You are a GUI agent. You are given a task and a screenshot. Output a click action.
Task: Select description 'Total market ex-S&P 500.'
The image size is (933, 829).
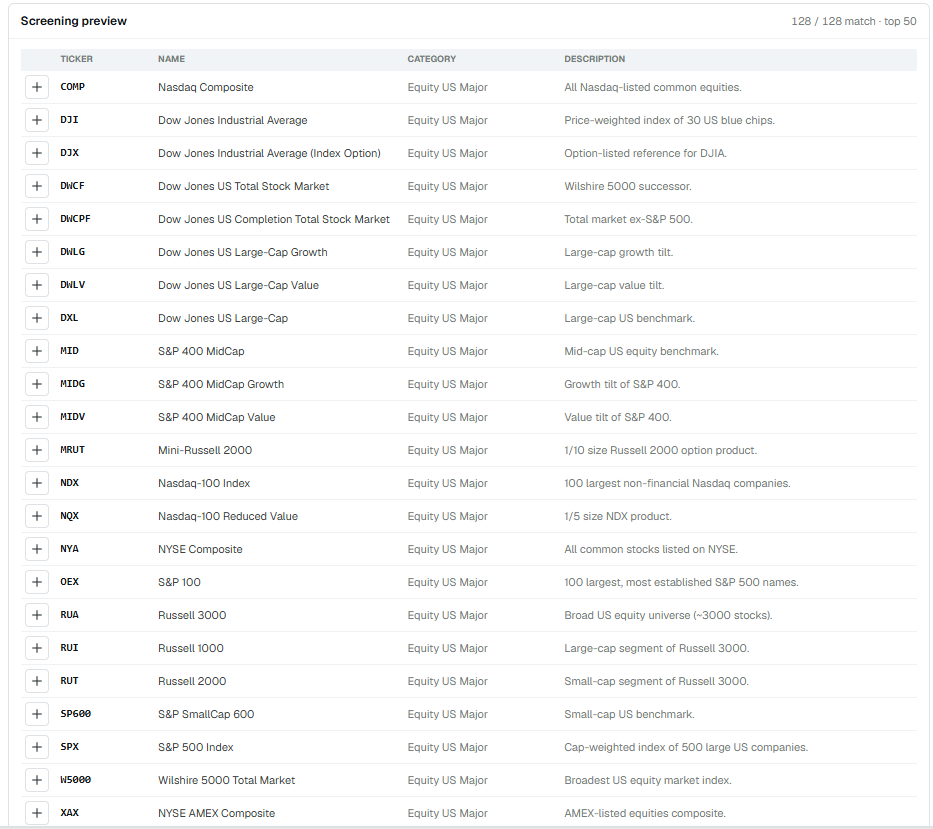628,220
